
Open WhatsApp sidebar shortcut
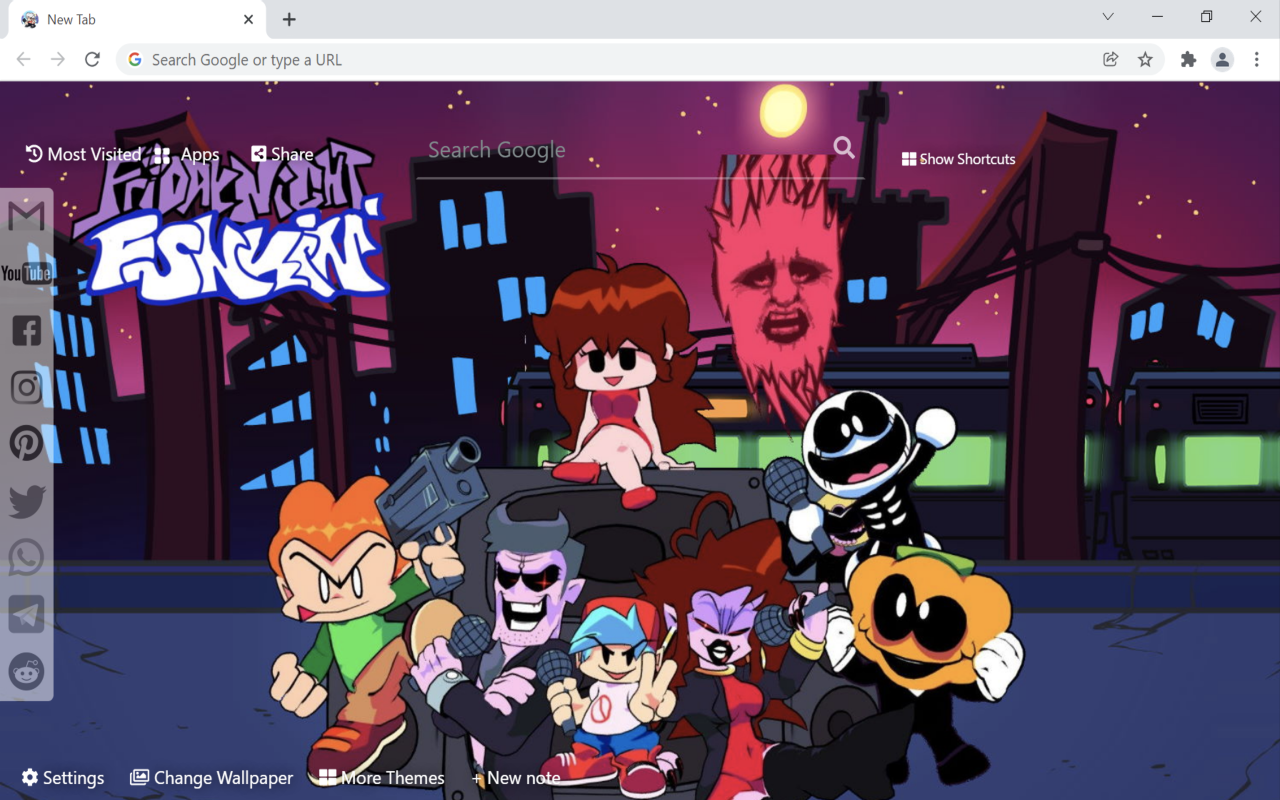27,557
